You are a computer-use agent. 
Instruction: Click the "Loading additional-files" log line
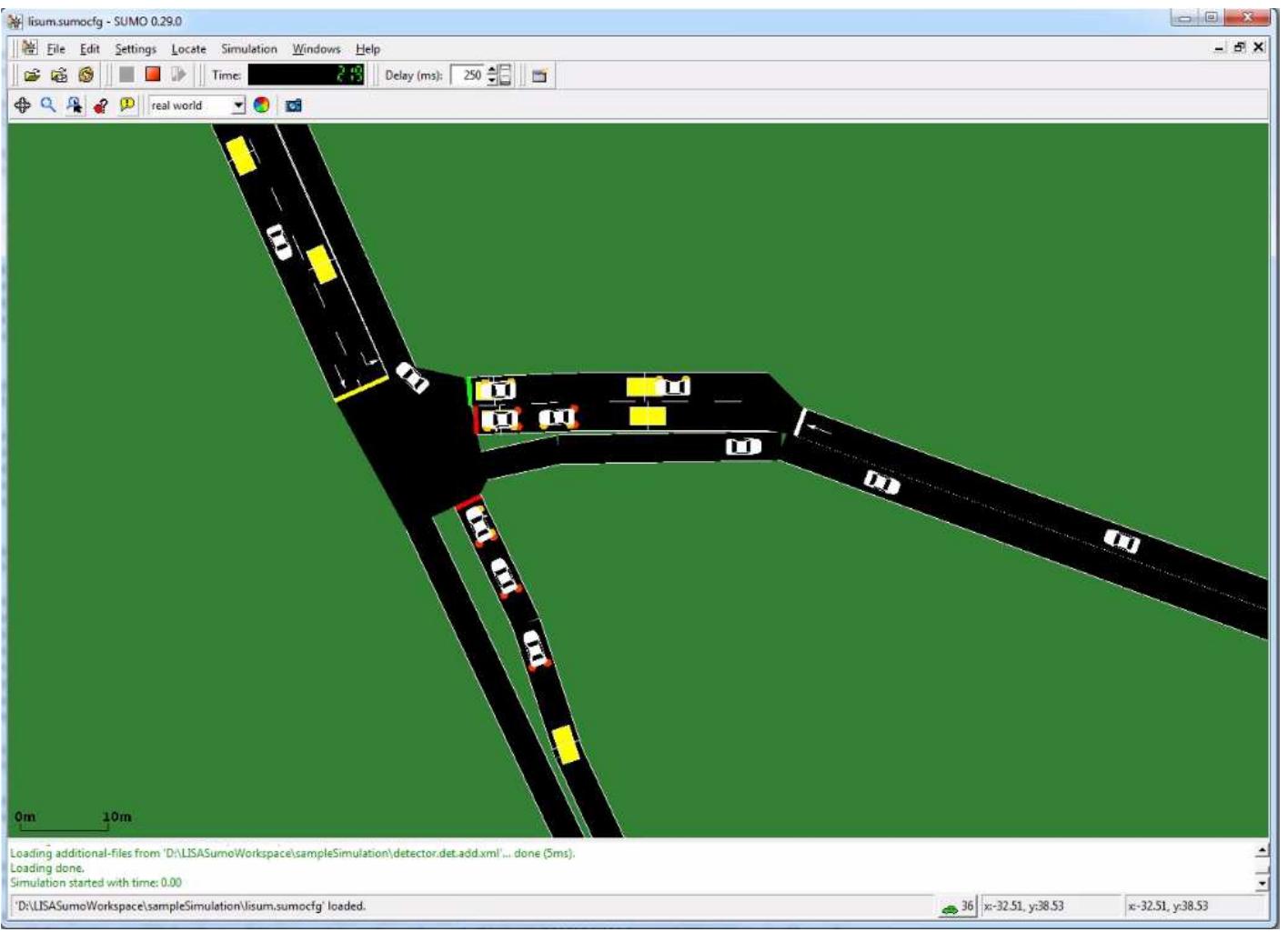click(x=293, y=854)
